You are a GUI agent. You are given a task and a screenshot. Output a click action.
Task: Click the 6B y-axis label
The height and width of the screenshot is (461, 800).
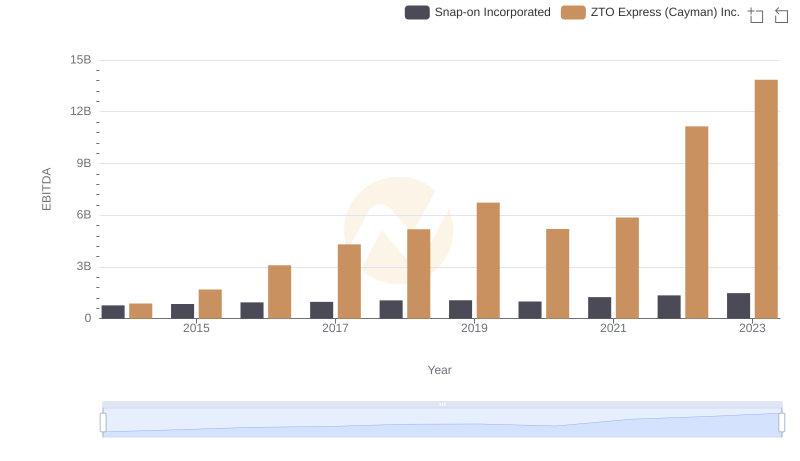click(84, 215)
